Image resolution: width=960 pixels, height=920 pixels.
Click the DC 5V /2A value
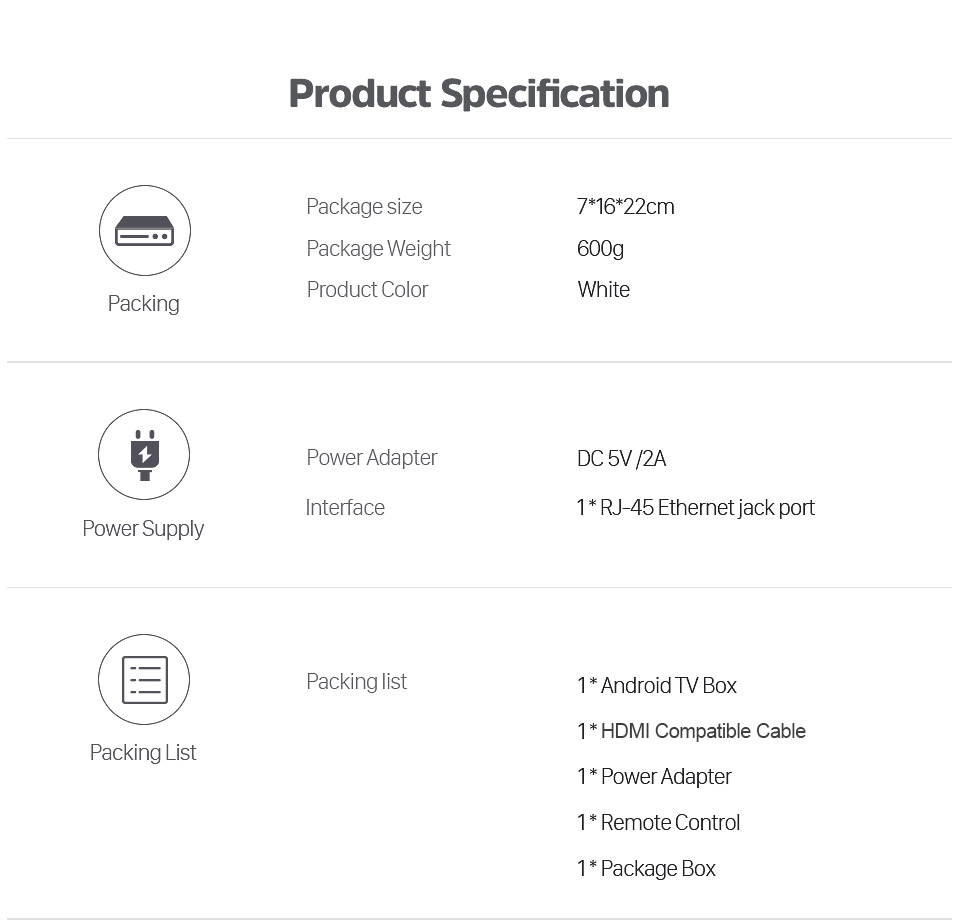point(621,459)
